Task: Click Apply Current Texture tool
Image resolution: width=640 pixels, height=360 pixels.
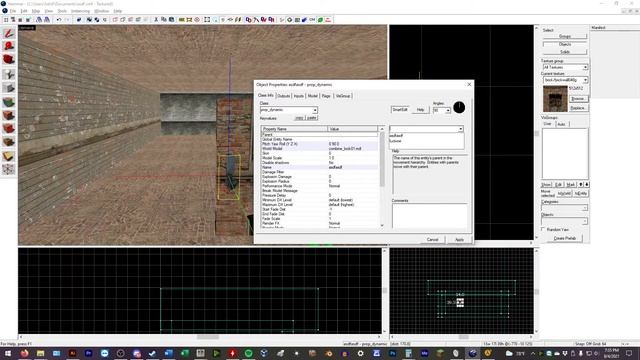Action: pos(9,115)
